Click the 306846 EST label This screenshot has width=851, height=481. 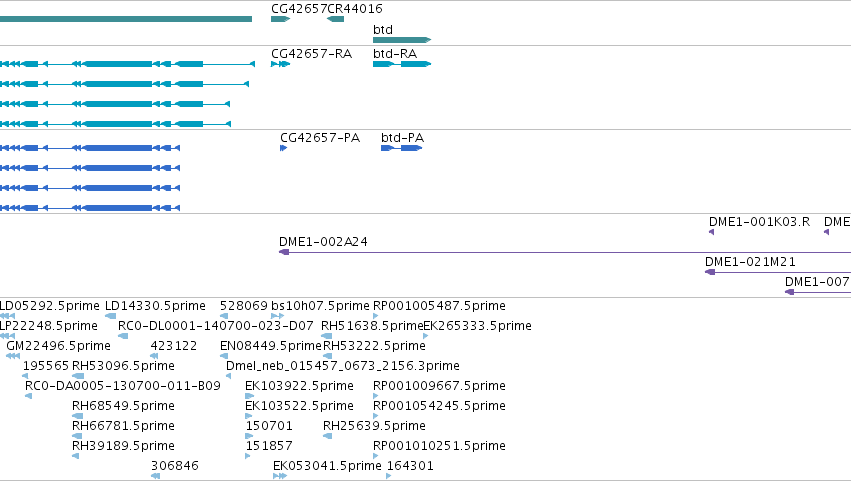coord(175,467)
